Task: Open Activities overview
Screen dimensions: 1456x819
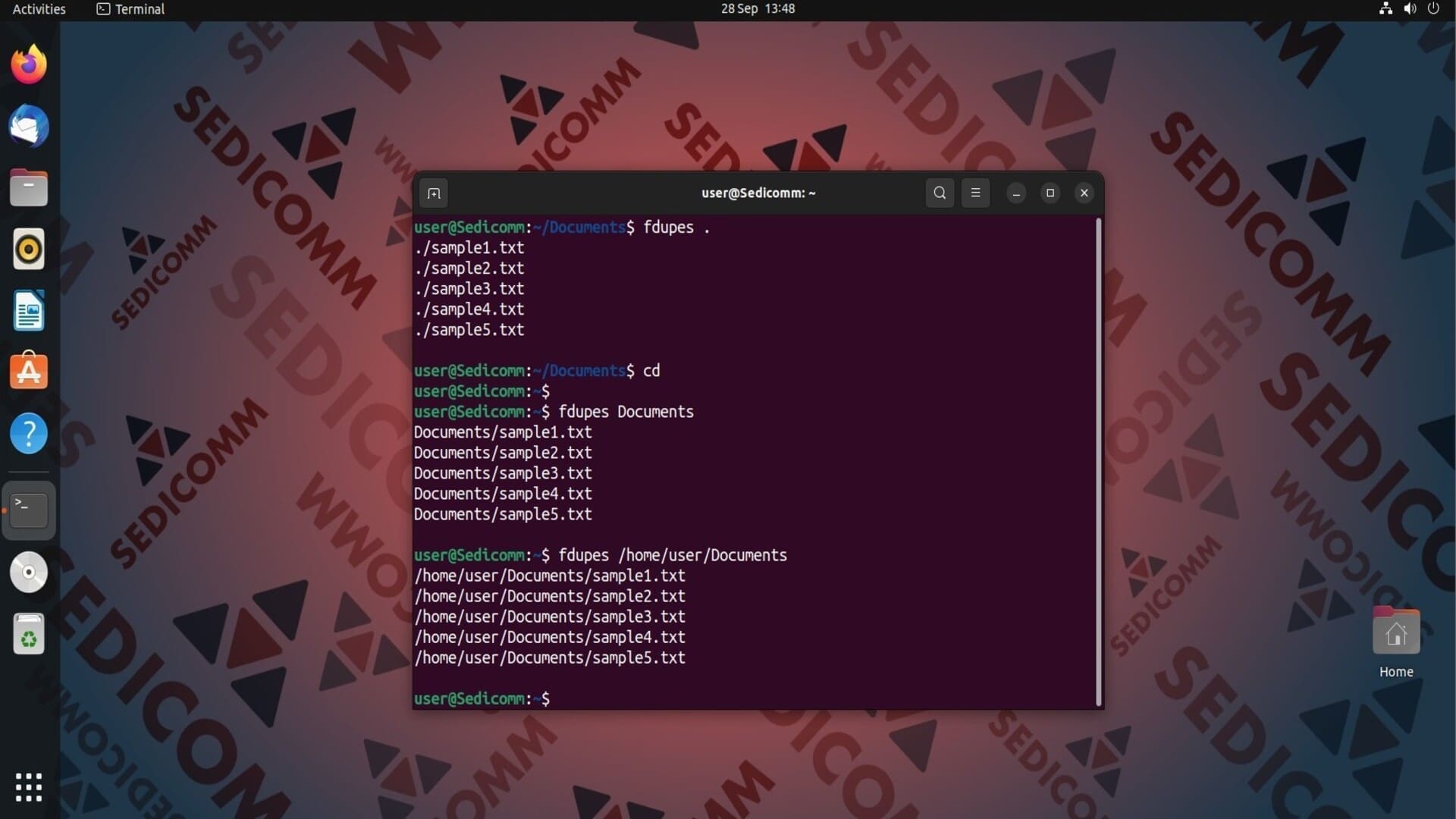Action: (x=39, y=9)
